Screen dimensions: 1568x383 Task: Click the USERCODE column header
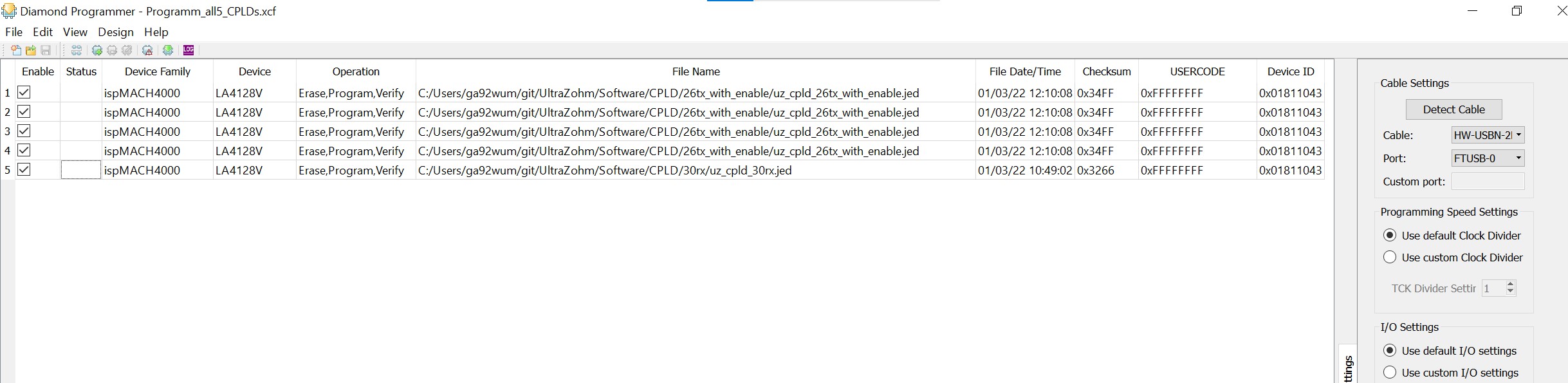pyautogui.click(x=1197, y=71)
